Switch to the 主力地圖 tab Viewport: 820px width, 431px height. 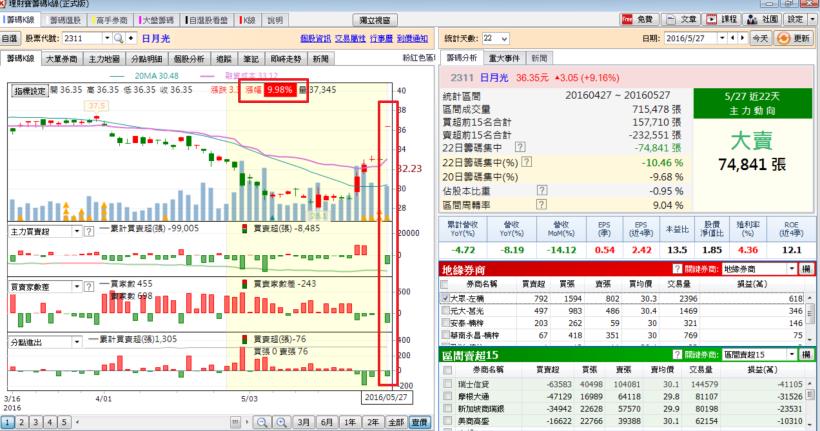click(104, 59)
